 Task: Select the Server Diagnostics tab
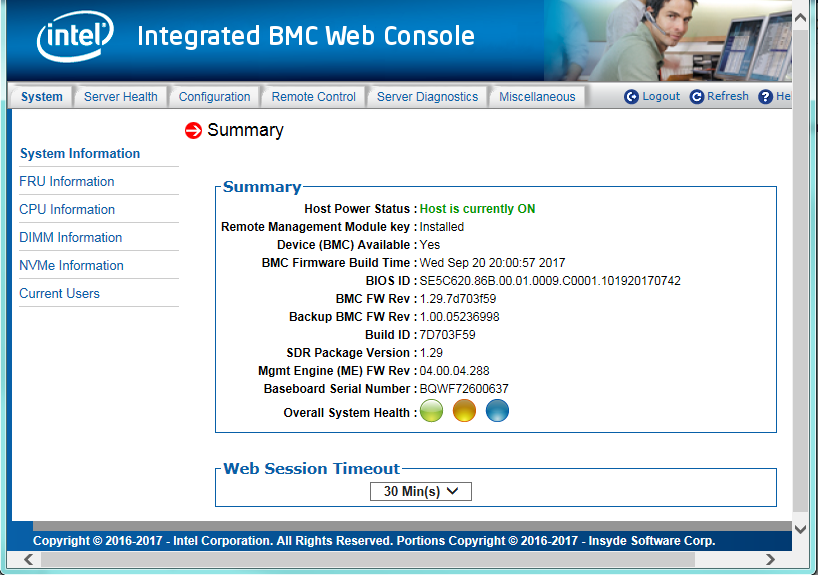[x=427, y=97]
